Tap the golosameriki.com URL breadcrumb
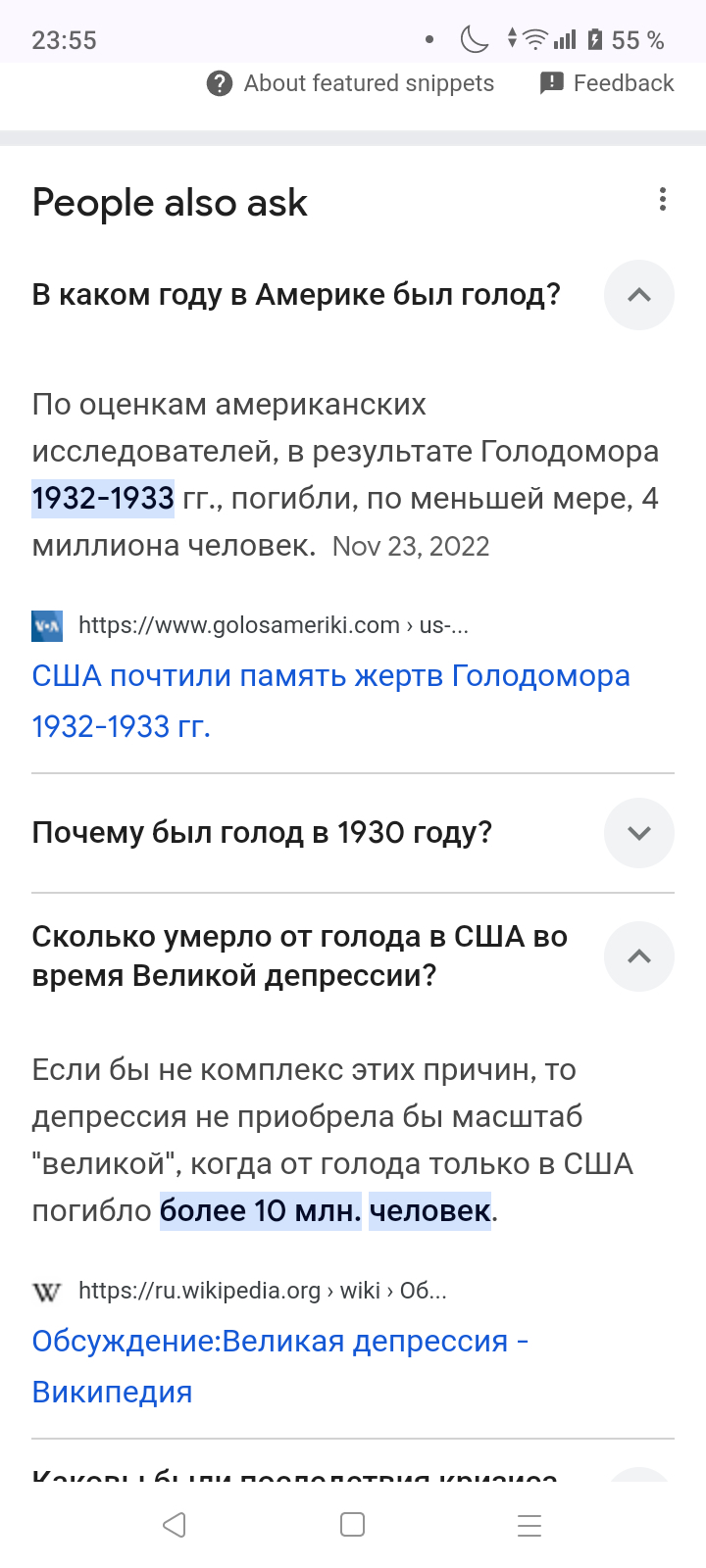 point(273,625)
